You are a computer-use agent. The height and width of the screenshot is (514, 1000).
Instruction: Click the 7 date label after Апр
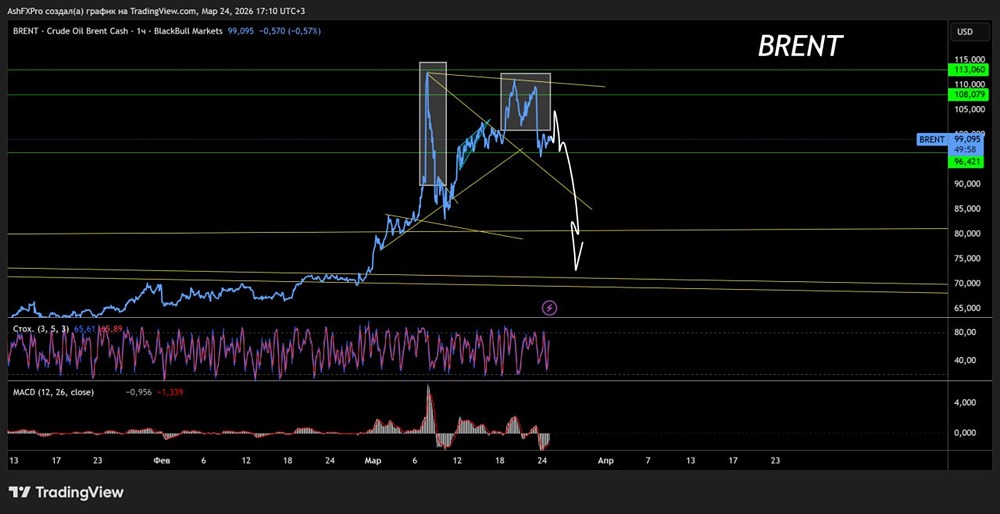(x=648, y=460)
